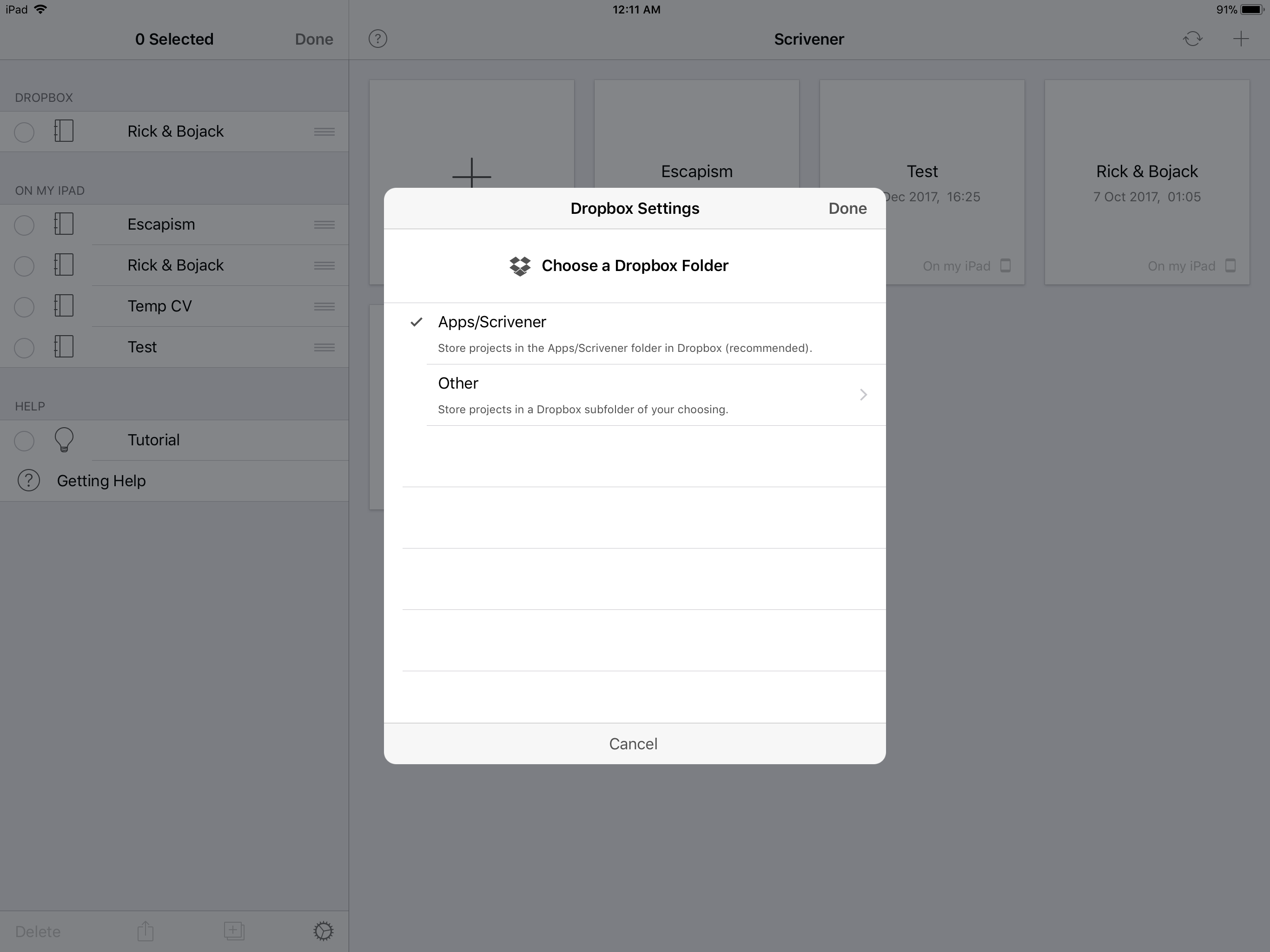Screen dimensions: 1270x952
Task: Tap the 12:11 AM clock
Action: (636, 10)
